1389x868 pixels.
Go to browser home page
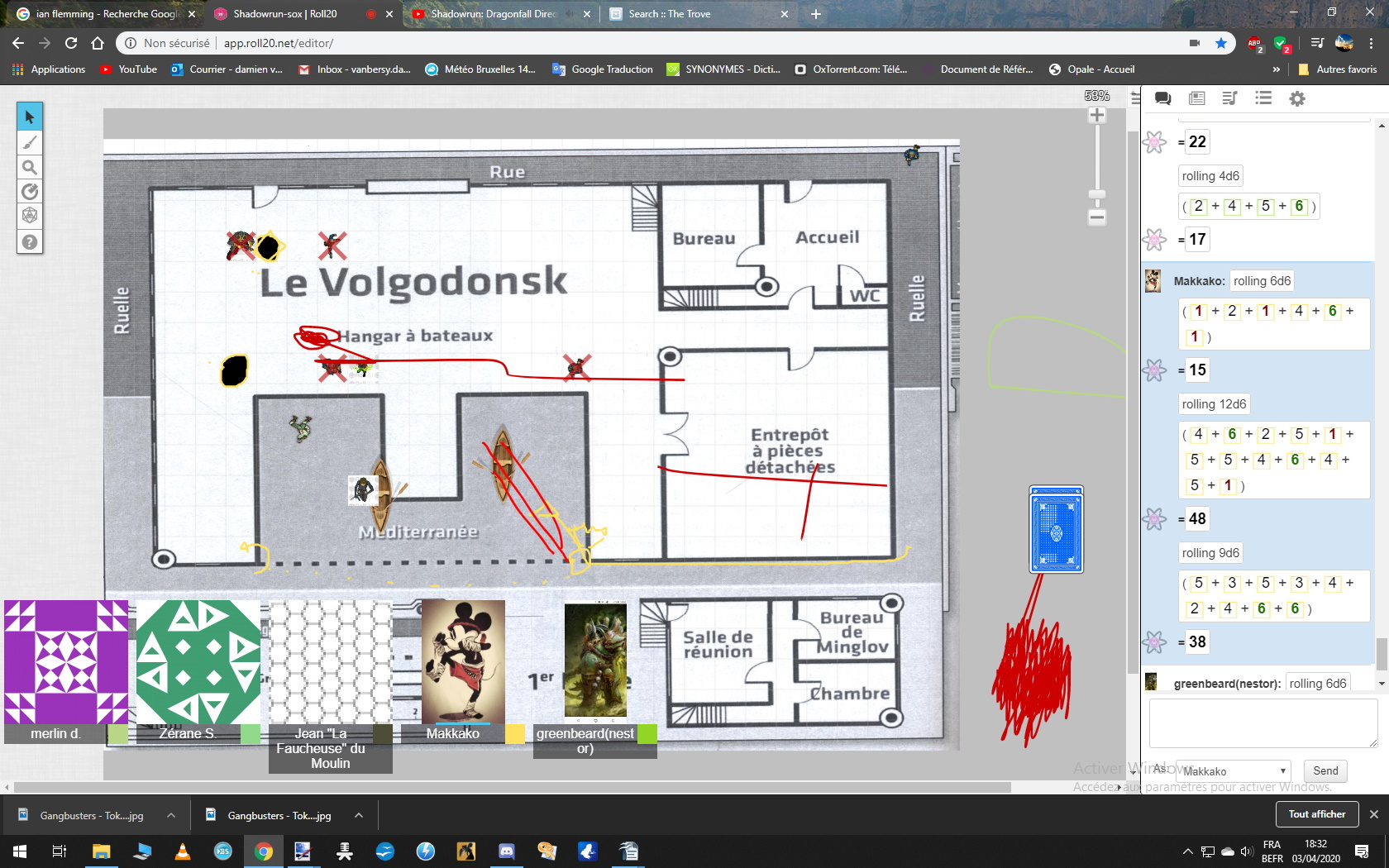98,43
